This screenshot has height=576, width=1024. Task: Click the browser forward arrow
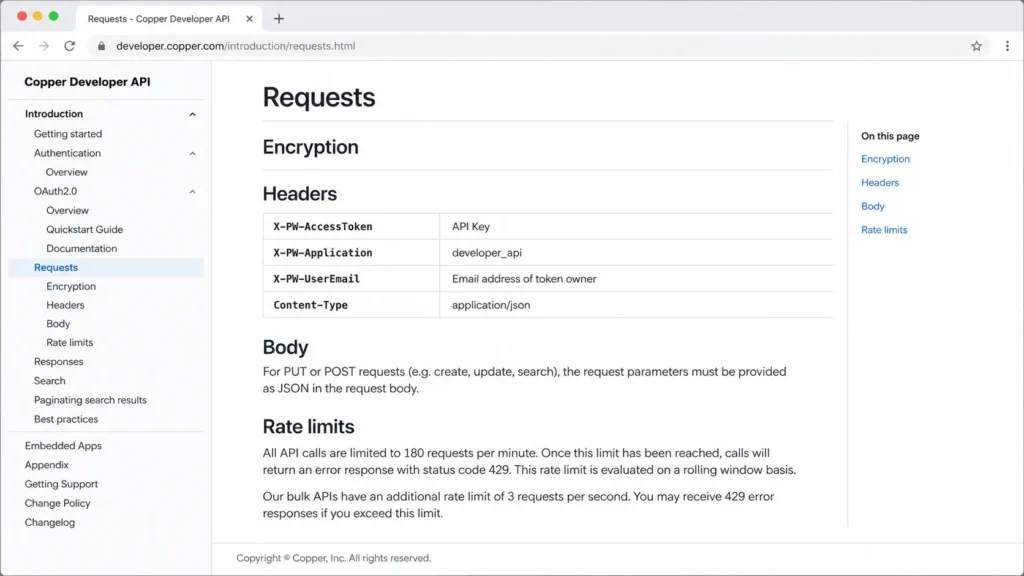(44, 46)
